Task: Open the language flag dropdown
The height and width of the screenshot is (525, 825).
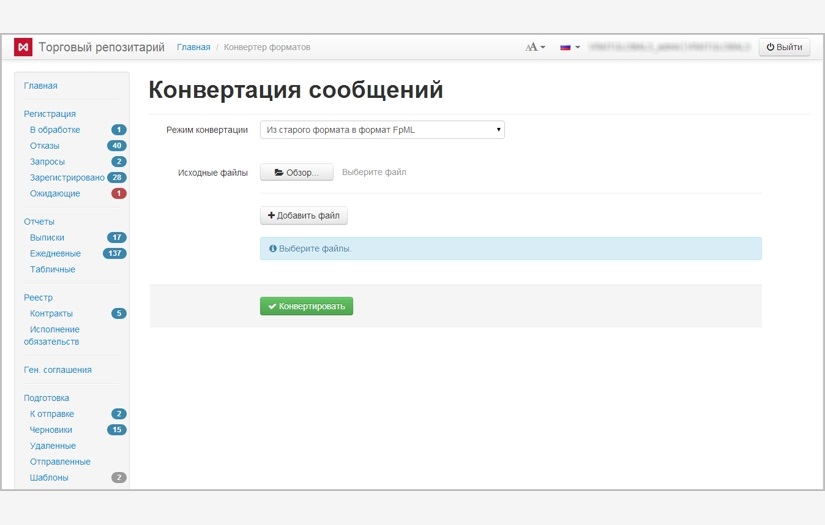Action: click(570, 47)
